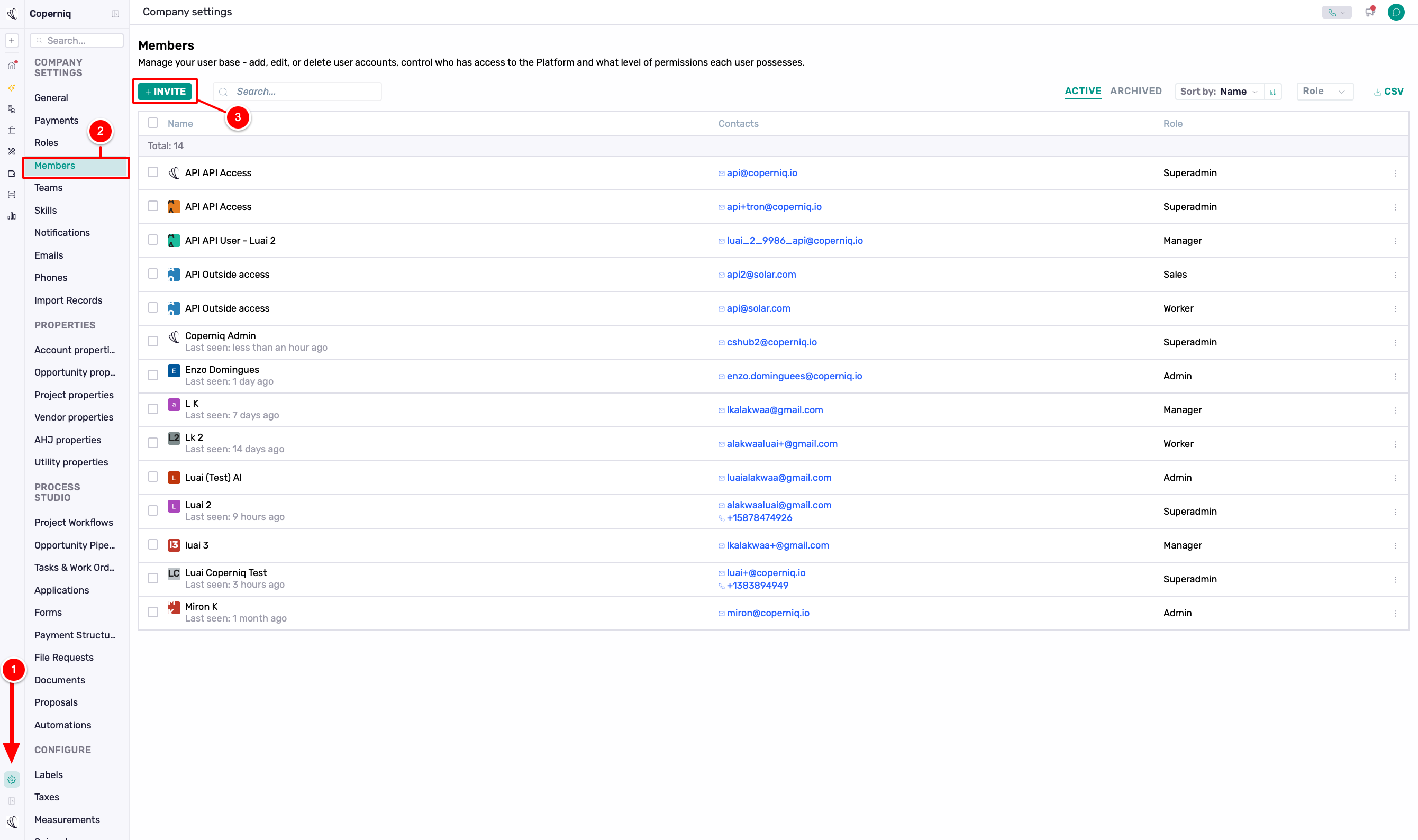Click the green INVITE button
The width and height of the screenshot is (1418, 840).
[x=165, y=91]
